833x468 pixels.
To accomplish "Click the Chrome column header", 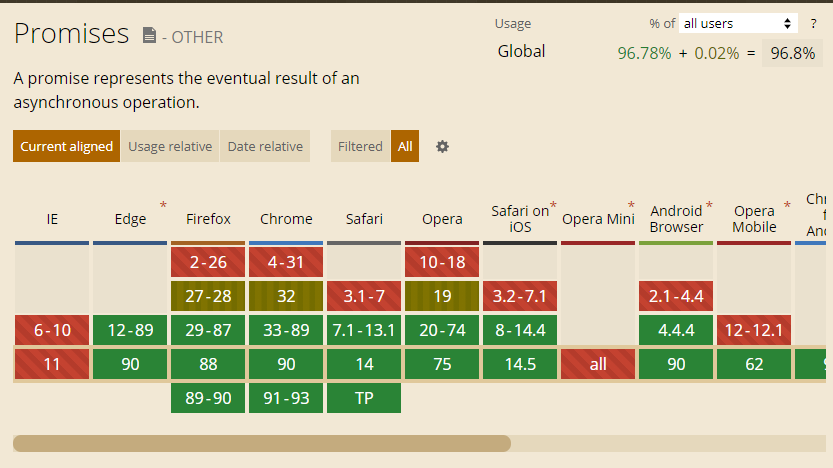I will (x=286, y=219).
